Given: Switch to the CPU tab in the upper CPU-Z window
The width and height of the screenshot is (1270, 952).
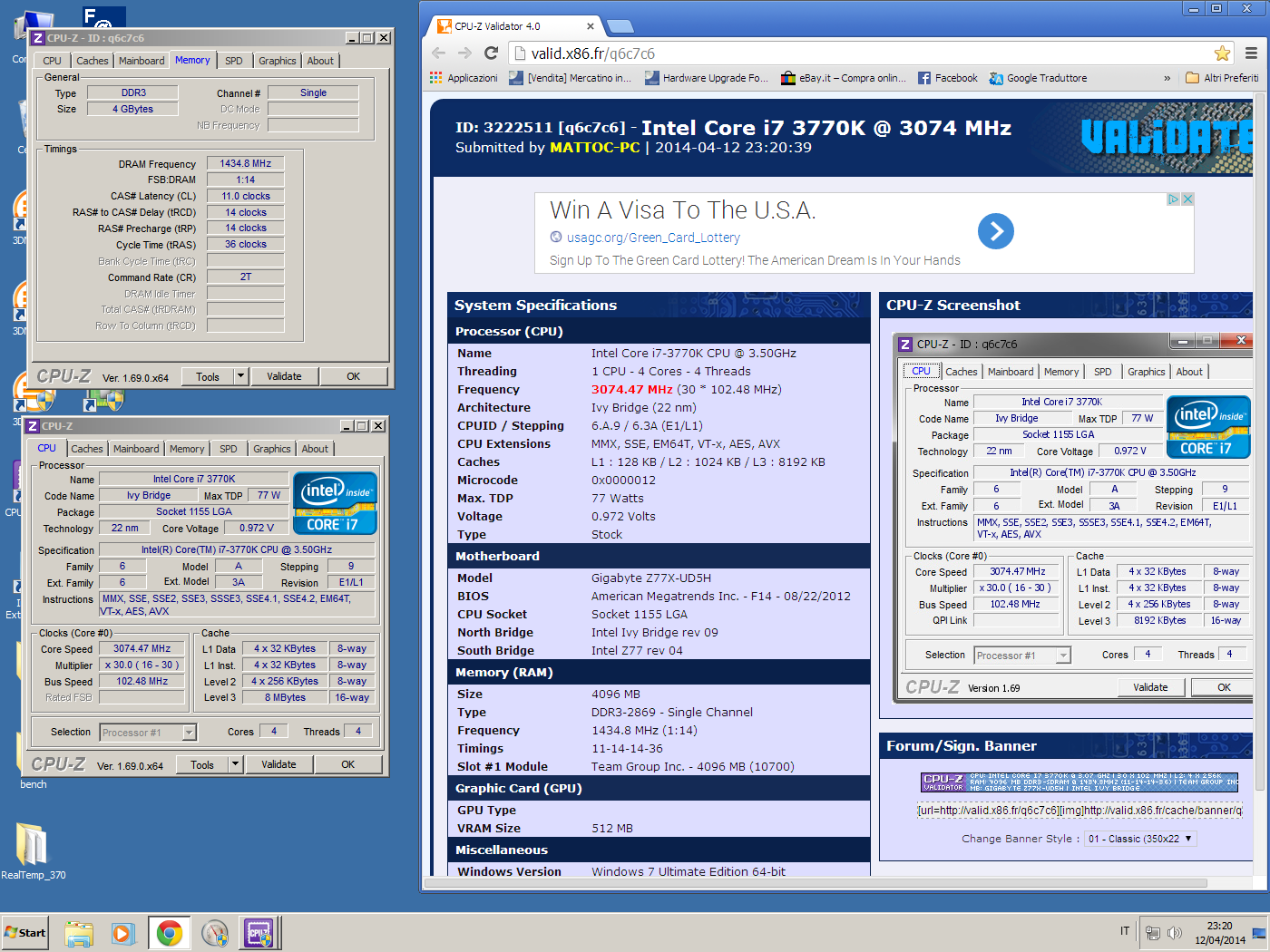Looking at the screenshot, I should (x=52, y=61).
